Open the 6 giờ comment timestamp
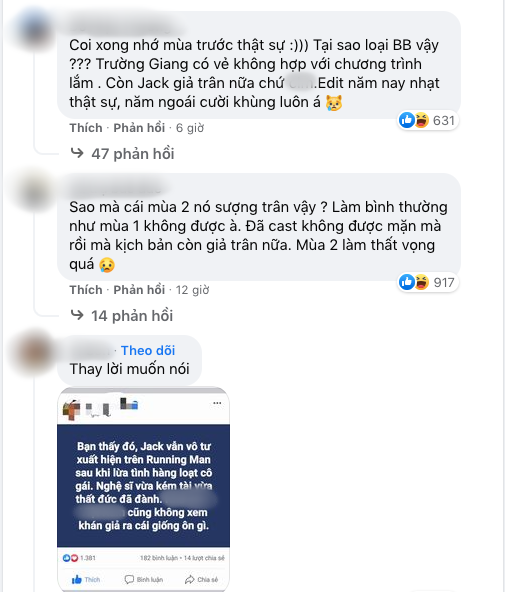505x592 pixels. [x=190, y=128]
